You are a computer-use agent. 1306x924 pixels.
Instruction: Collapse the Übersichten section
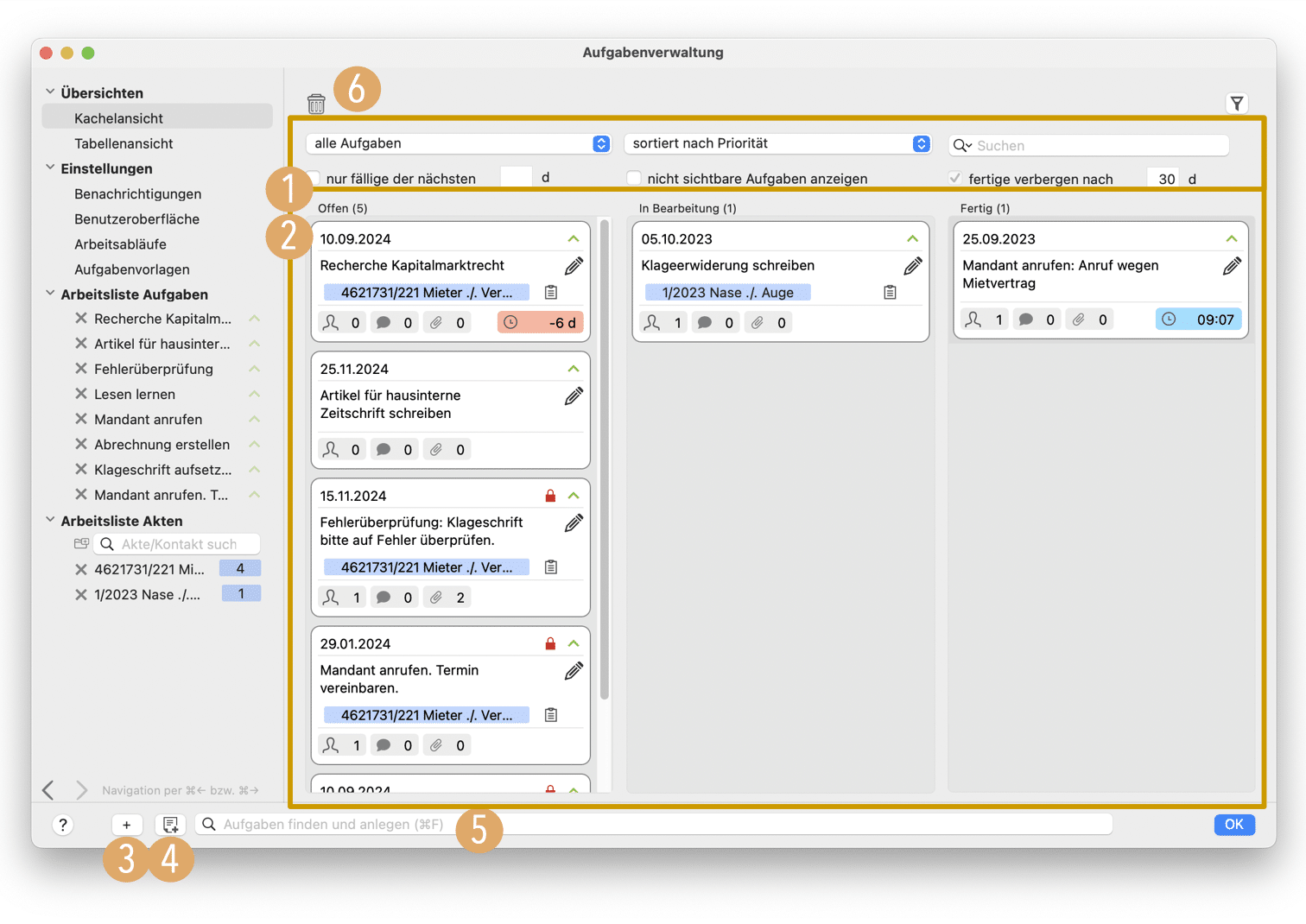pos(50,92)
